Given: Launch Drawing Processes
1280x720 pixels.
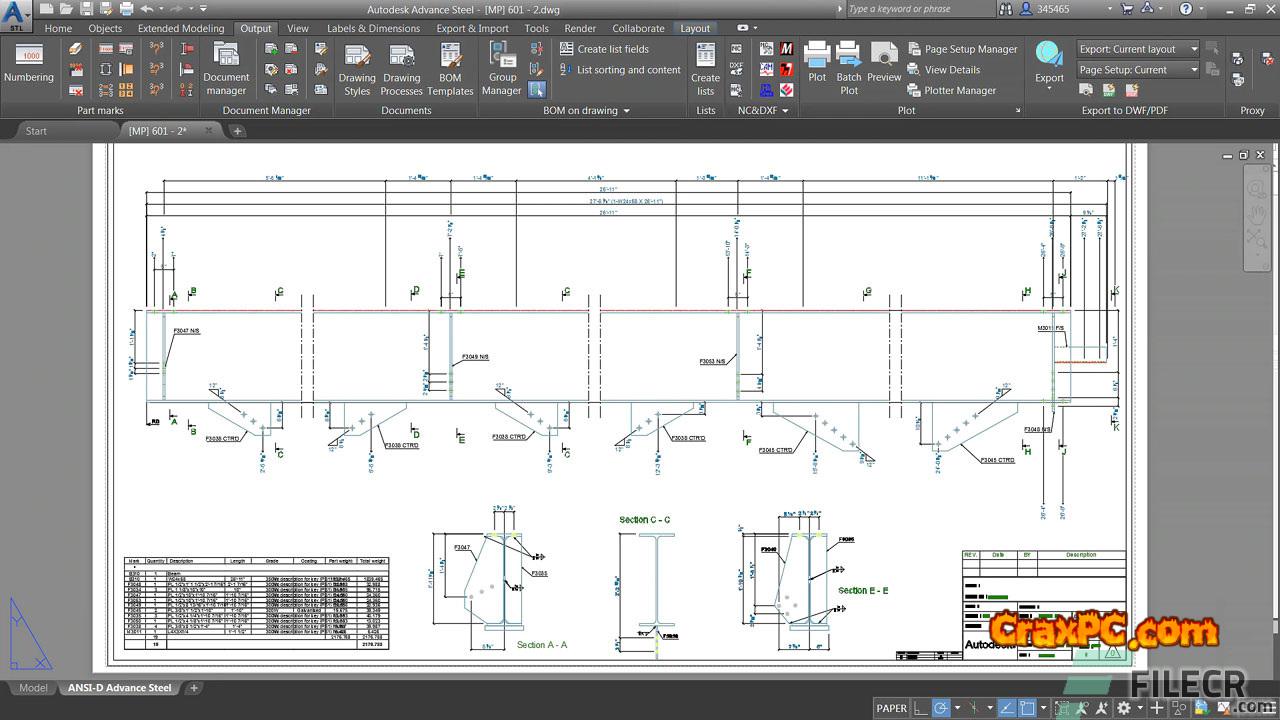Looking at the screenshot, I should (402, 68).
